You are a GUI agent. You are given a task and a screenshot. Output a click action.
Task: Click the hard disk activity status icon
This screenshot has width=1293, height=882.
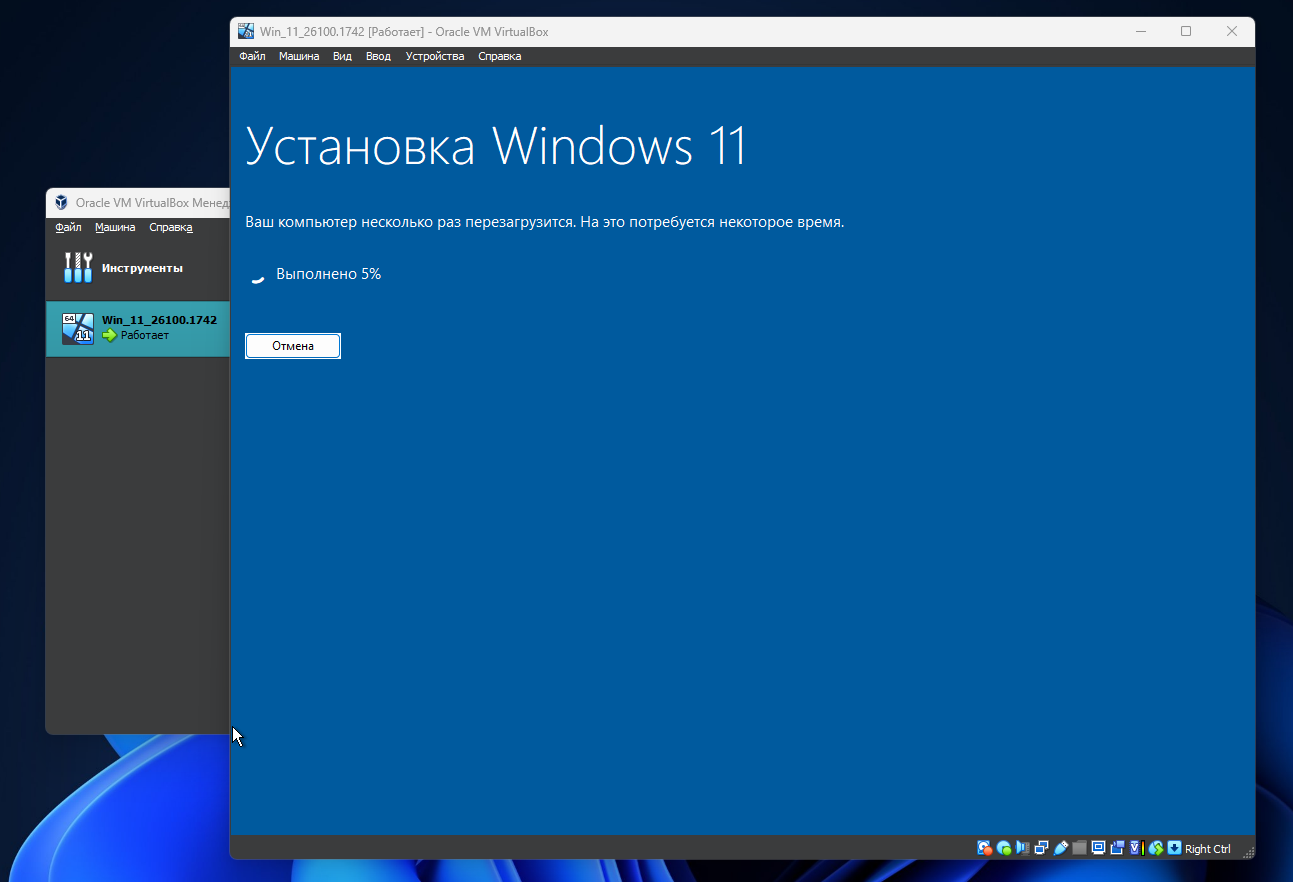click(x=985, y=848)
